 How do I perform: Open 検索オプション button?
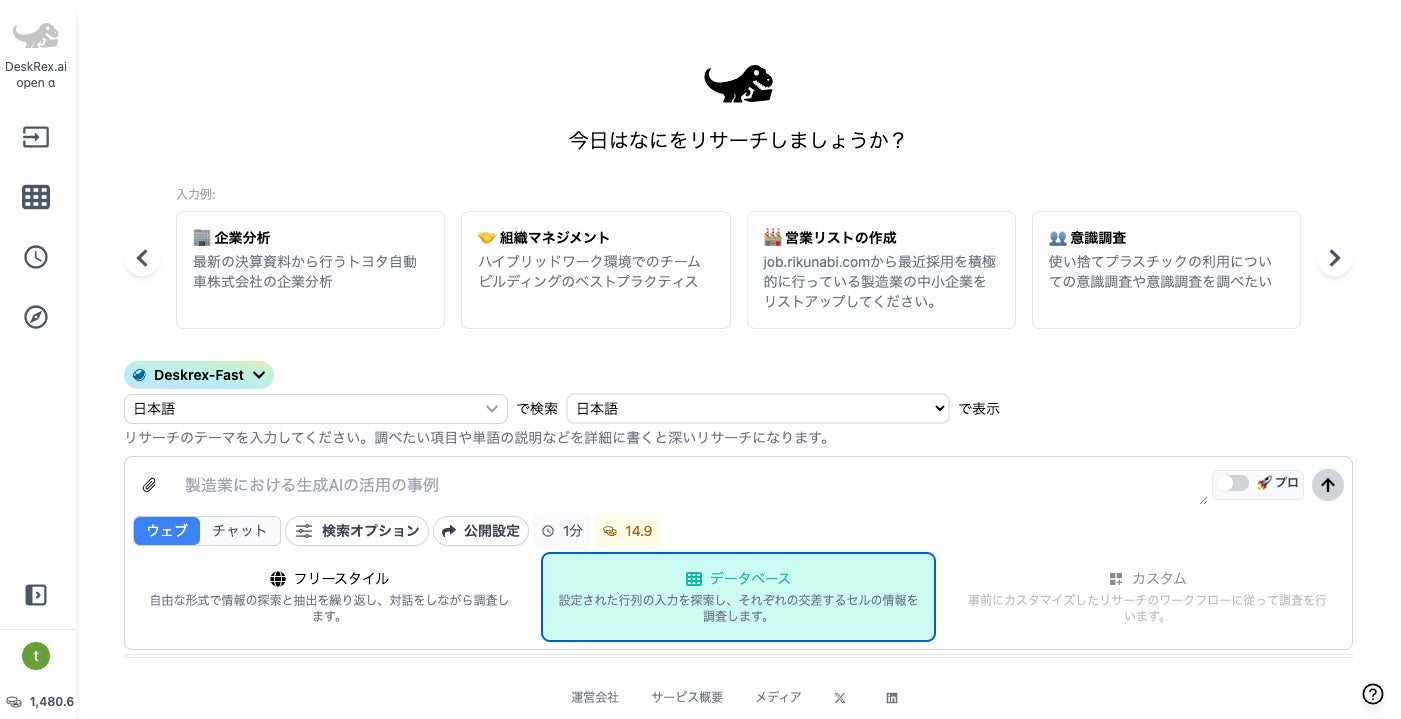[357, 531]
